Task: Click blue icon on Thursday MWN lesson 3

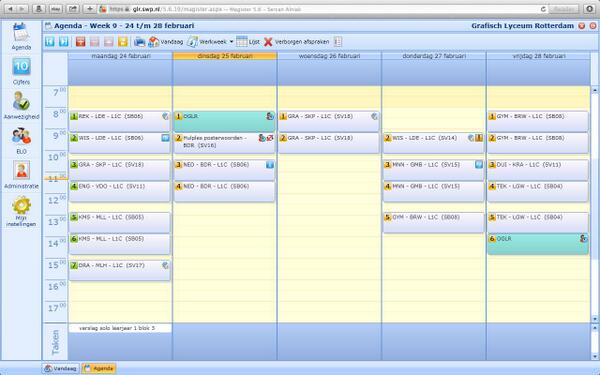Action: 479,165
